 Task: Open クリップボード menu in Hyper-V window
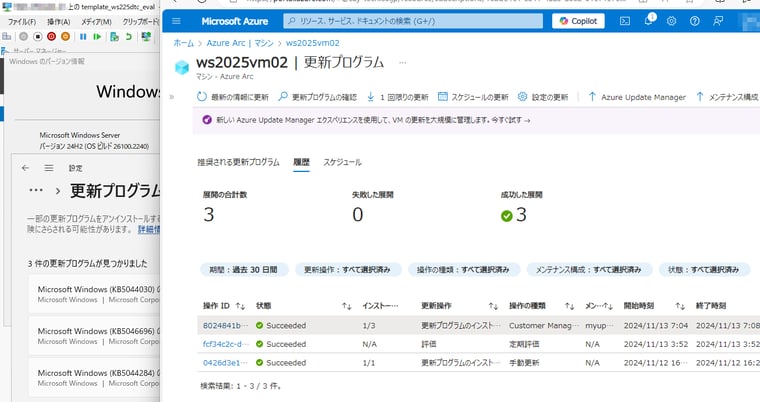click(140, 22)
